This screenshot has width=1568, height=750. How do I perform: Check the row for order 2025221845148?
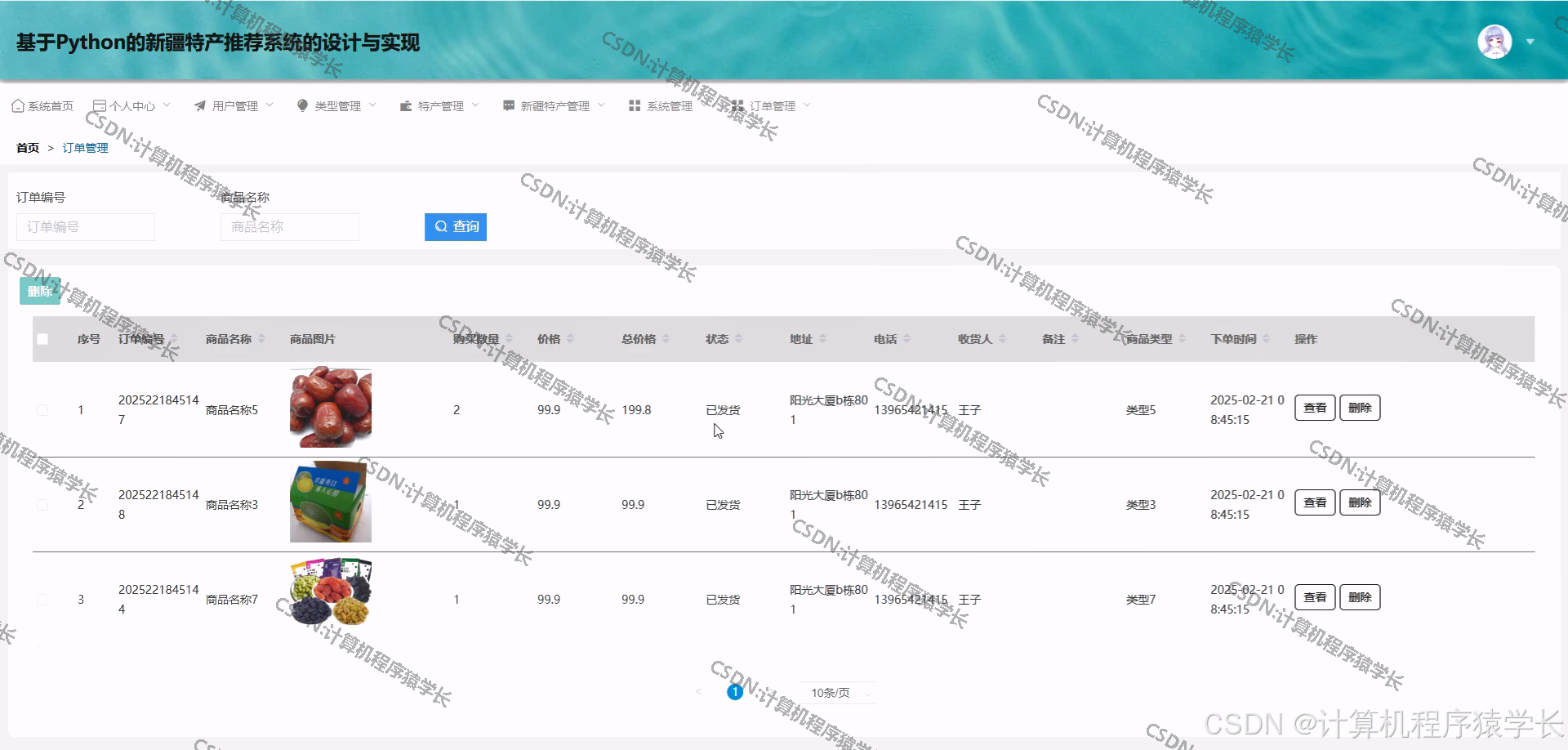pyautogui.click(x=42, y=505)
